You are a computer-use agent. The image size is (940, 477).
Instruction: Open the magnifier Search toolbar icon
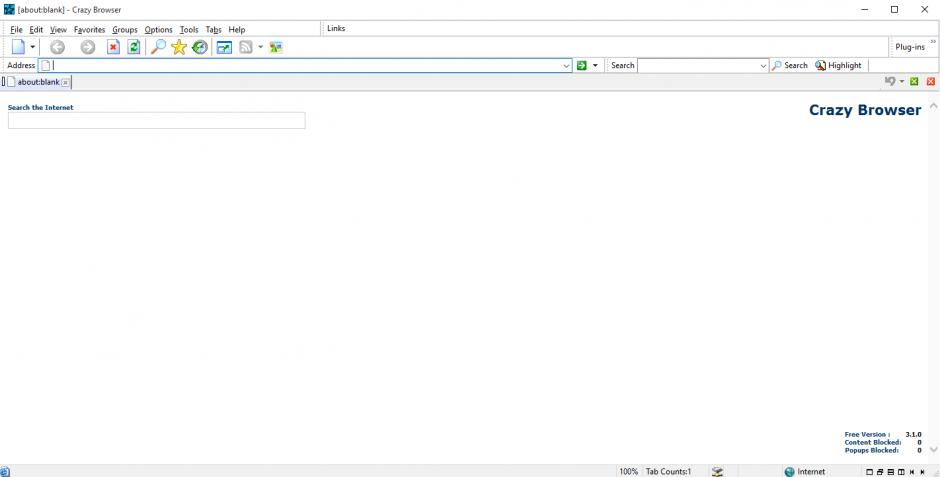point(158,47)
